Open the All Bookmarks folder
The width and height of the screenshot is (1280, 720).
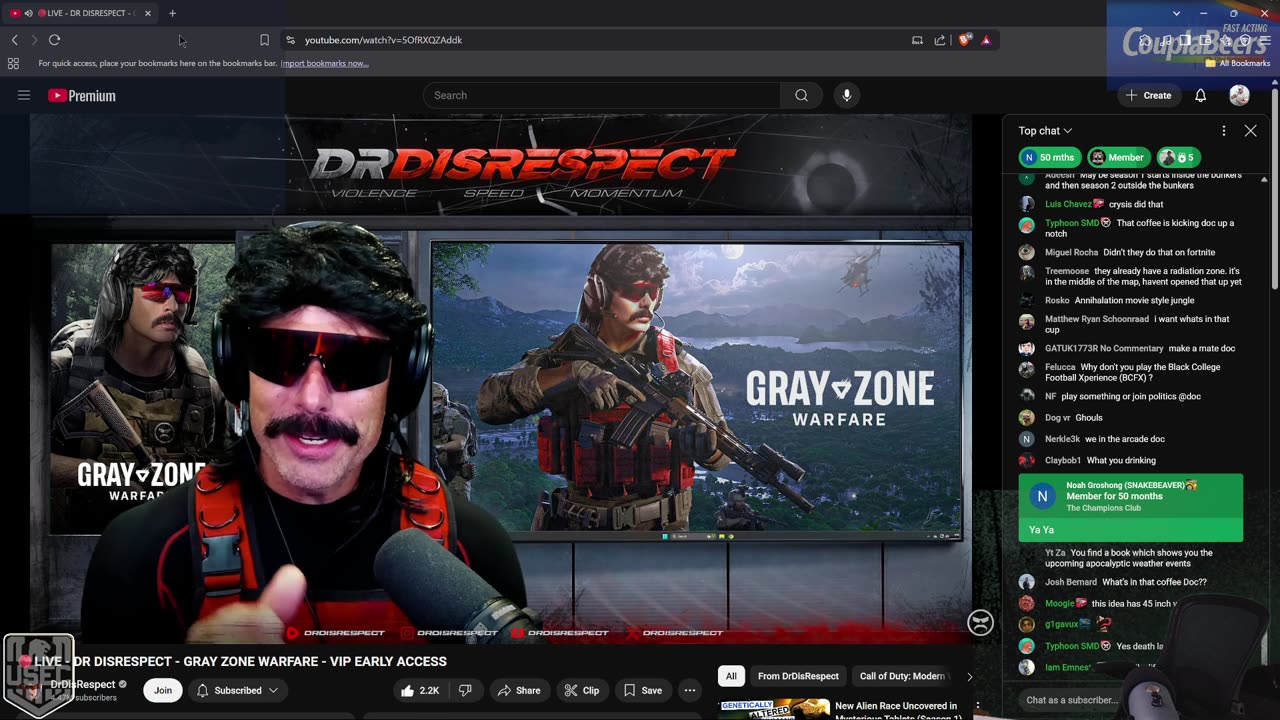click(x=1237, y=63)
